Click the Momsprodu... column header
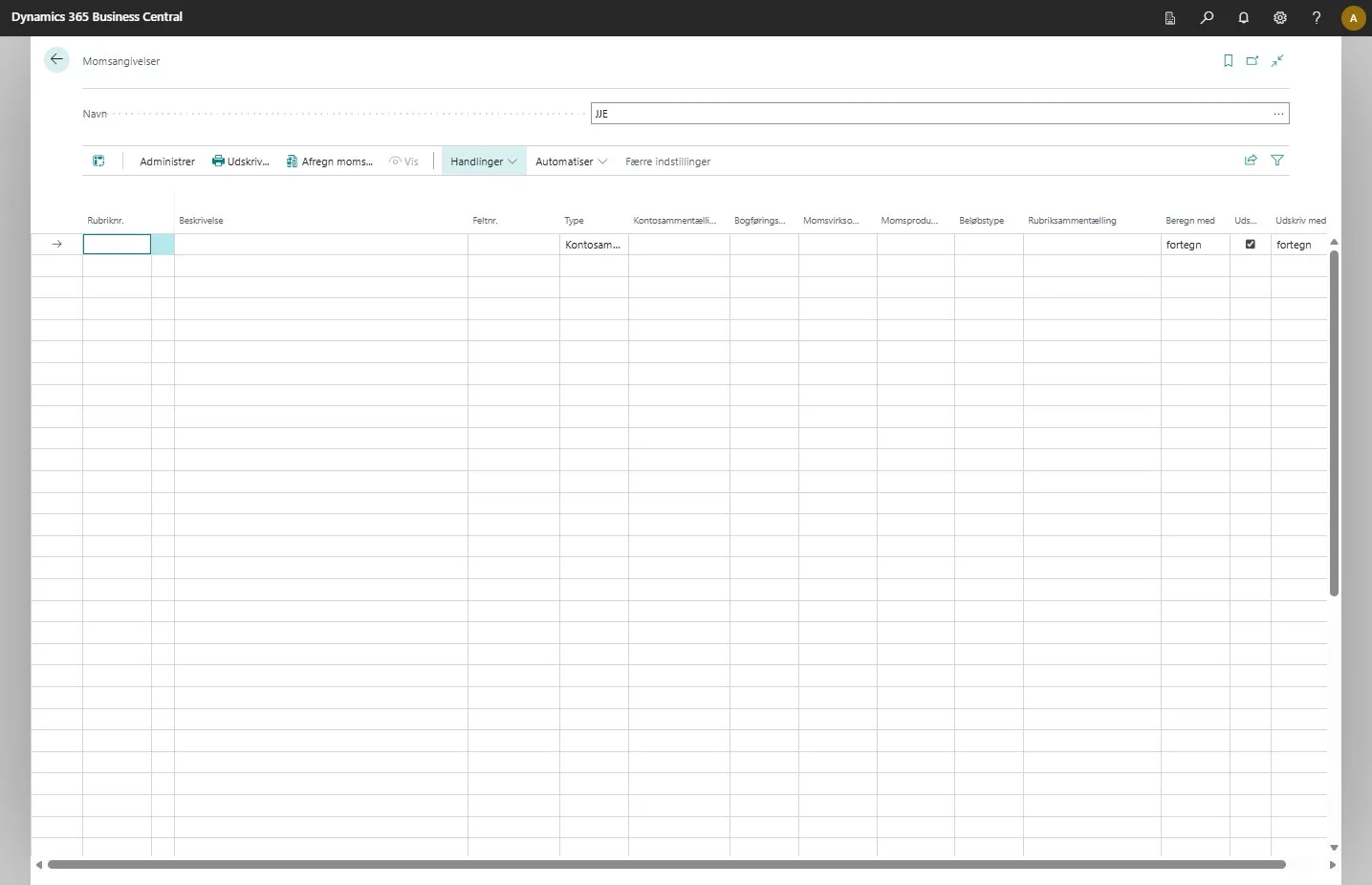Viewport: 1372px width, 885px height. (x=909, y=221)
